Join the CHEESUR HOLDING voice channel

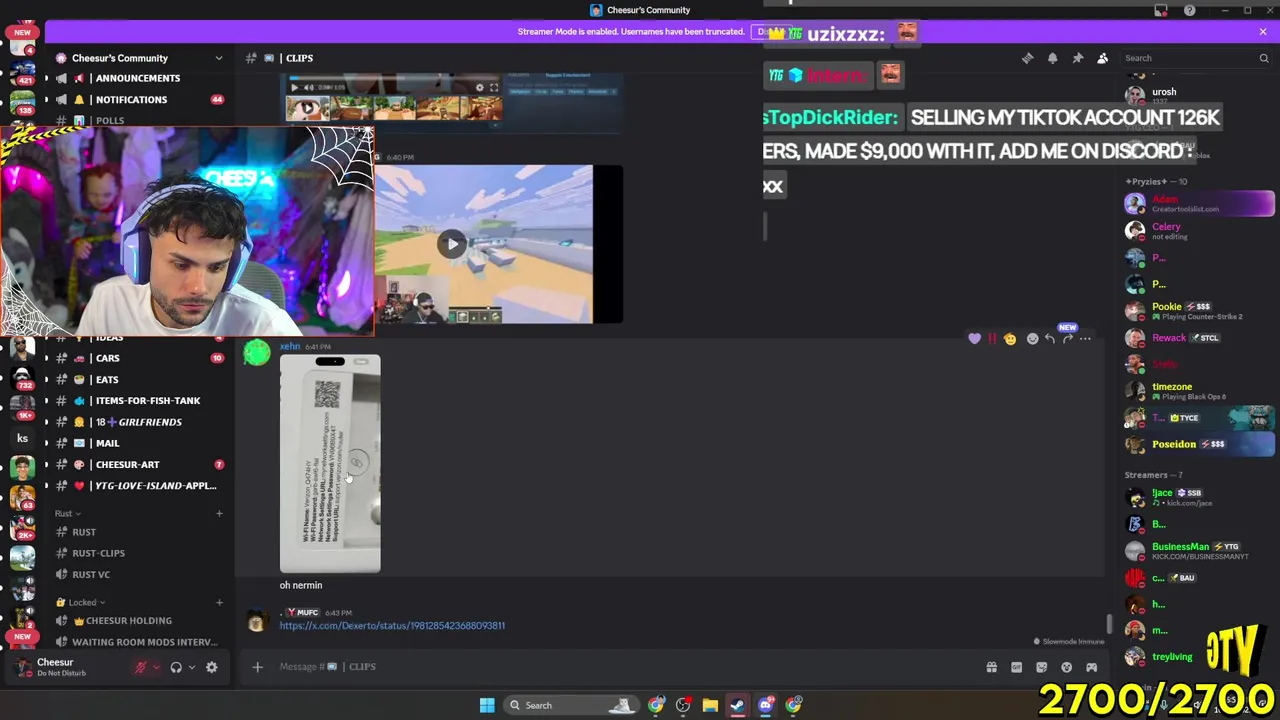[129, 621]
